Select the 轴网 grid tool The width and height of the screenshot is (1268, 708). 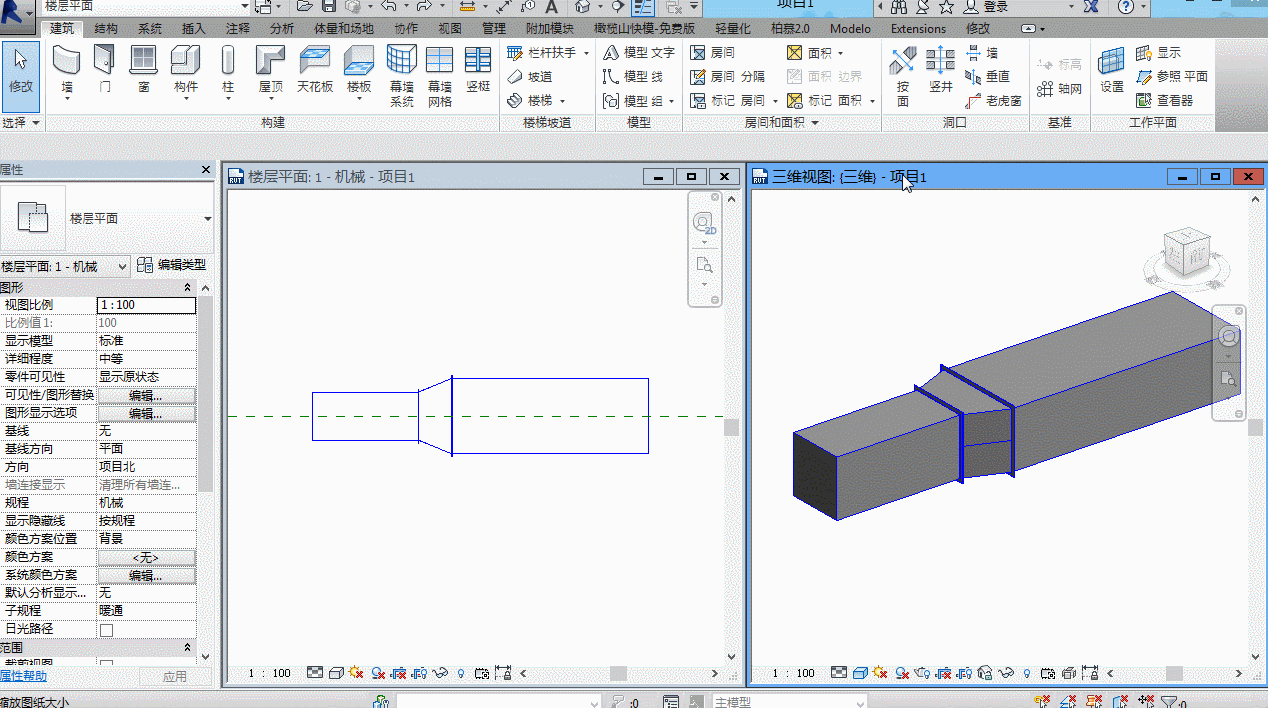pos(1060,89)
